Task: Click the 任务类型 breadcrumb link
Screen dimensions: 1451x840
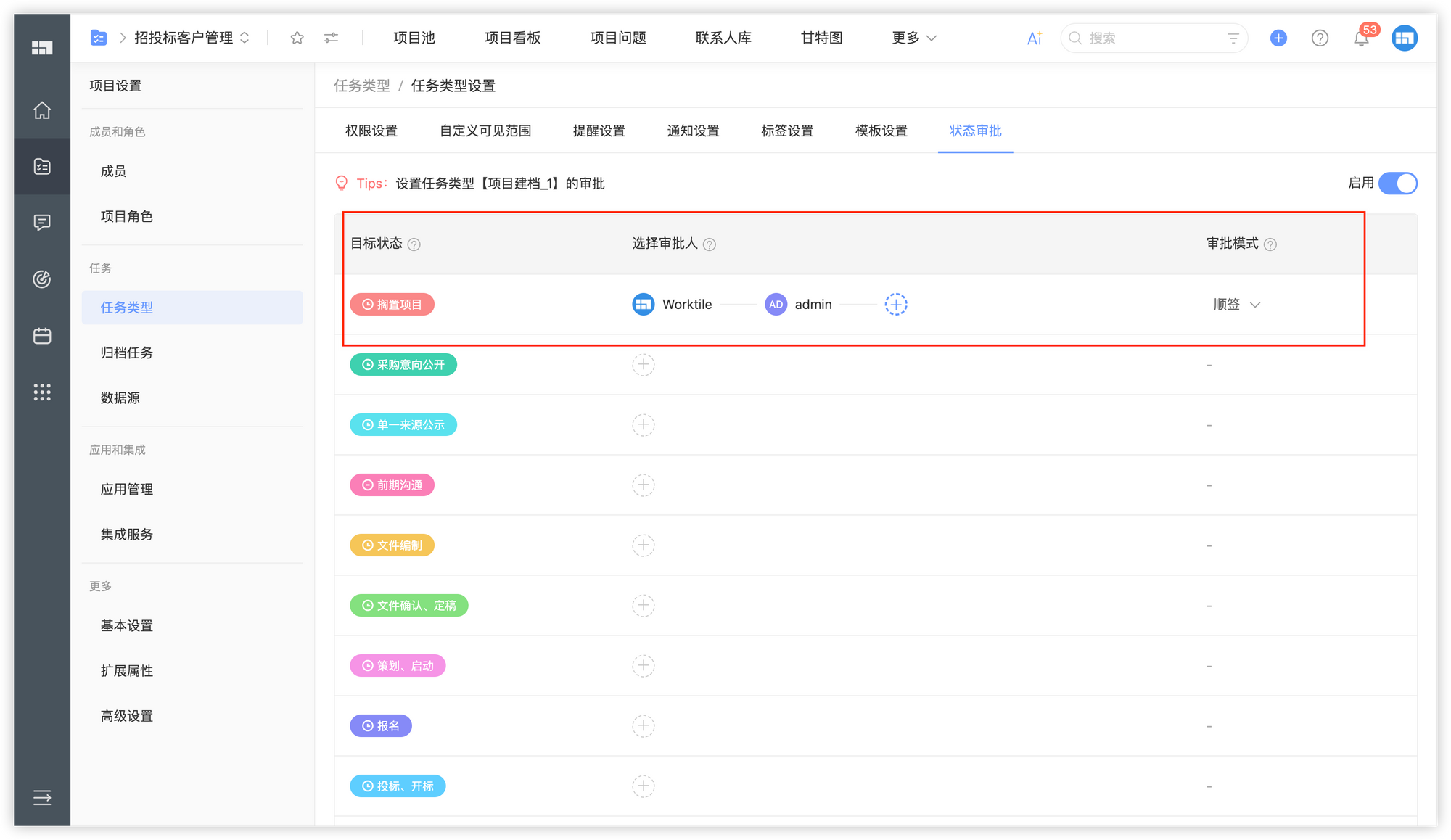Action: (363, 86)
